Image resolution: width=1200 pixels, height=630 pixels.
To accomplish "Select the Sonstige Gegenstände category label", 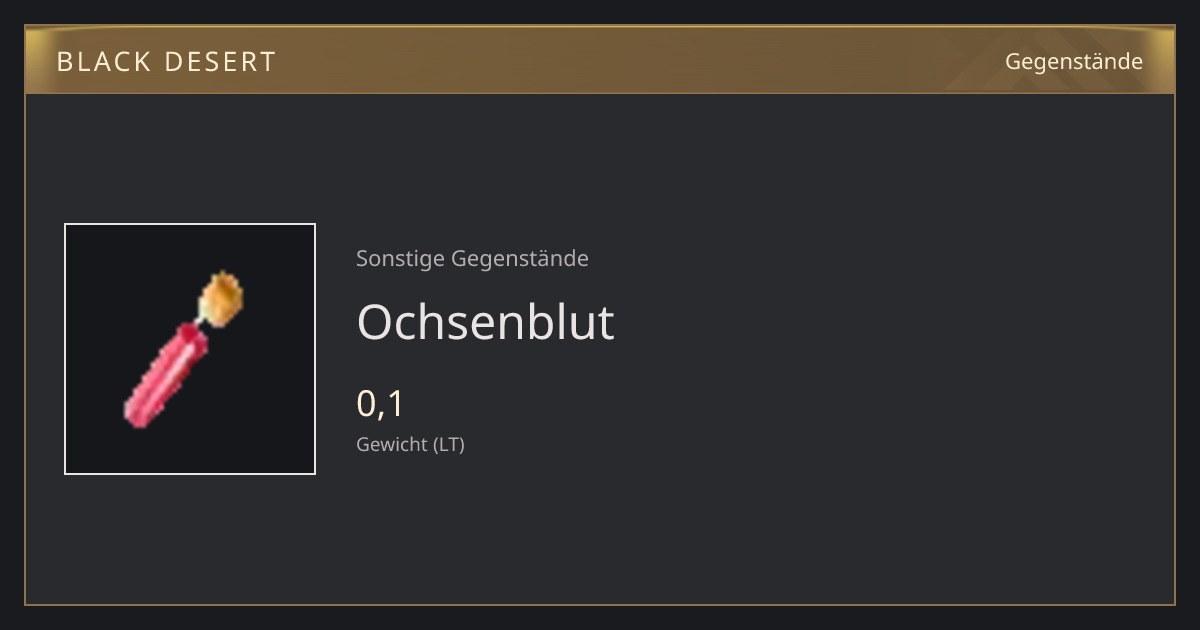I will (x=472, y=259).
